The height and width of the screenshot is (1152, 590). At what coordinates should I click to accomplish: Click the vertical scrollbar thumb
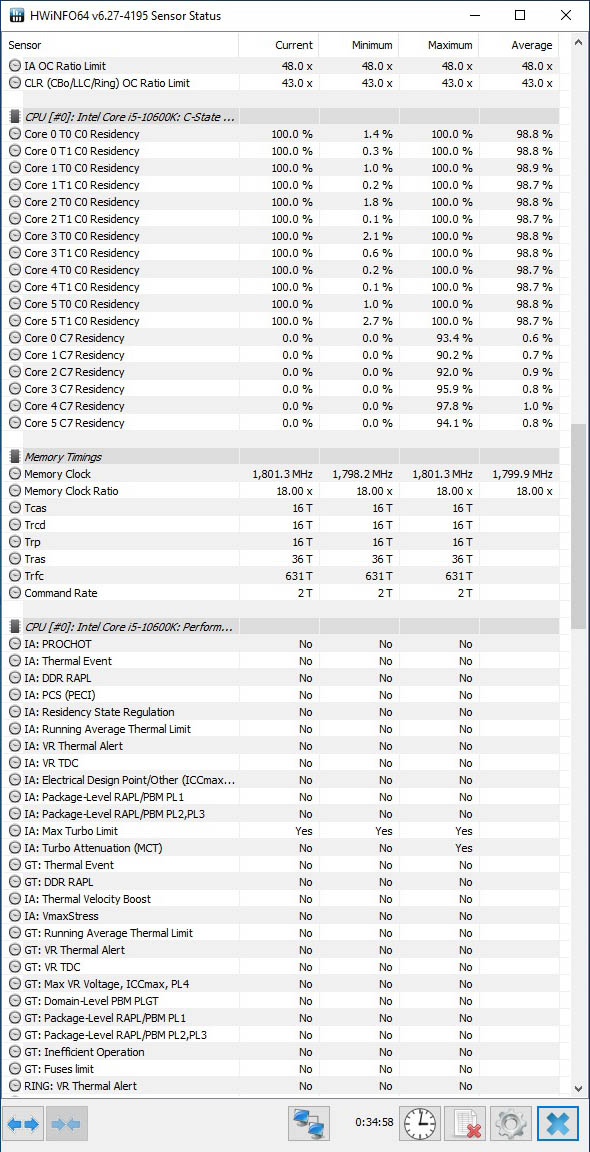point(580,525)
